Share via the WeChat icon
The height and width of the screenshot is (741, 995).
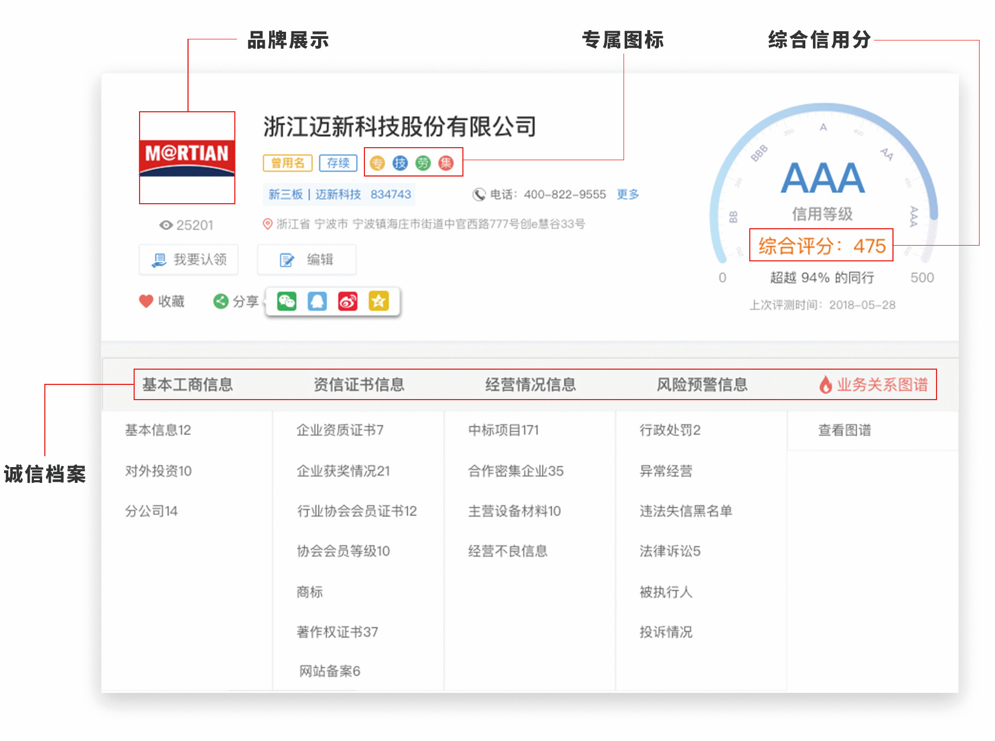[287, 301]
